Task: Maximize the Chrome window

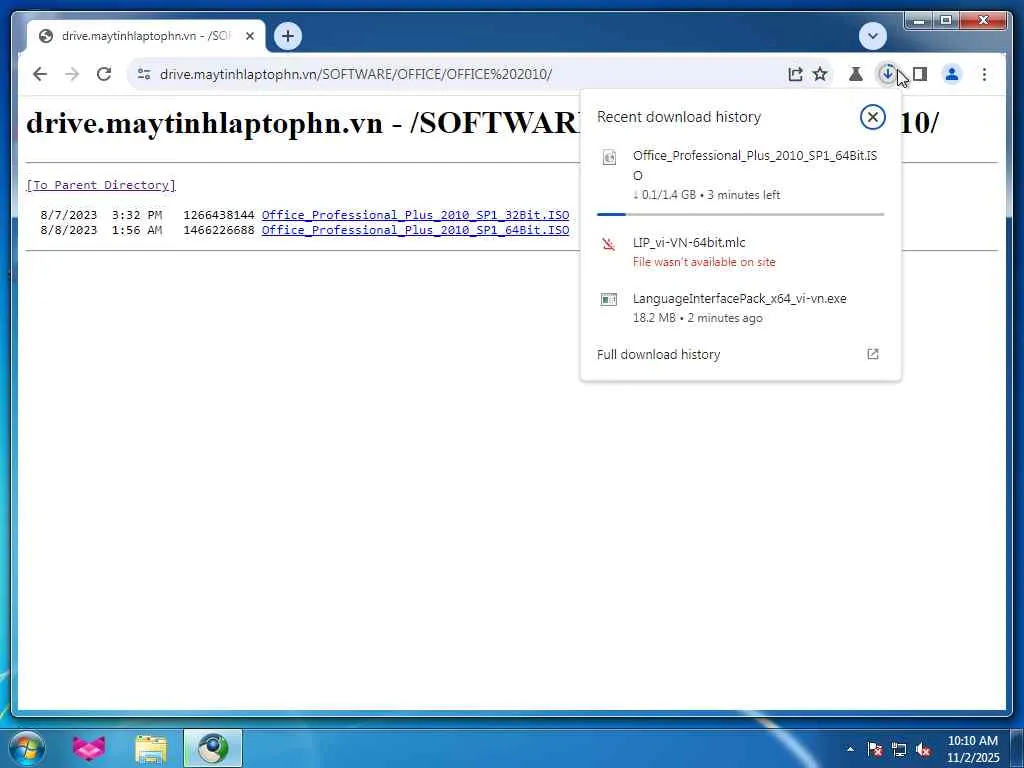Action: [946, 20]
